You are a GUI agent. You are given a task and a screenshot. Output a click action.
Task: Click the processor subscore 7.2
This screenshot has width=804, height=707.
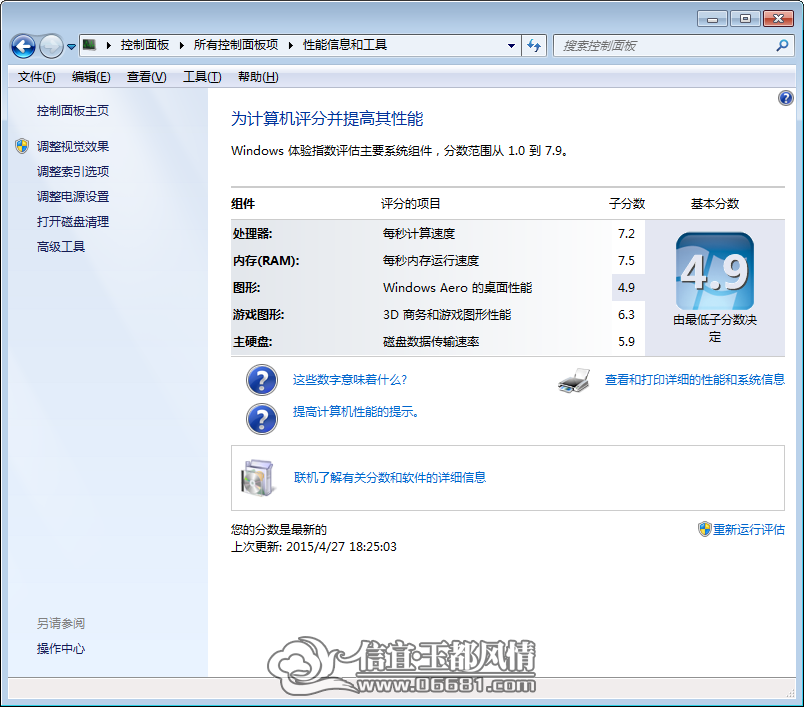point(626,234)
